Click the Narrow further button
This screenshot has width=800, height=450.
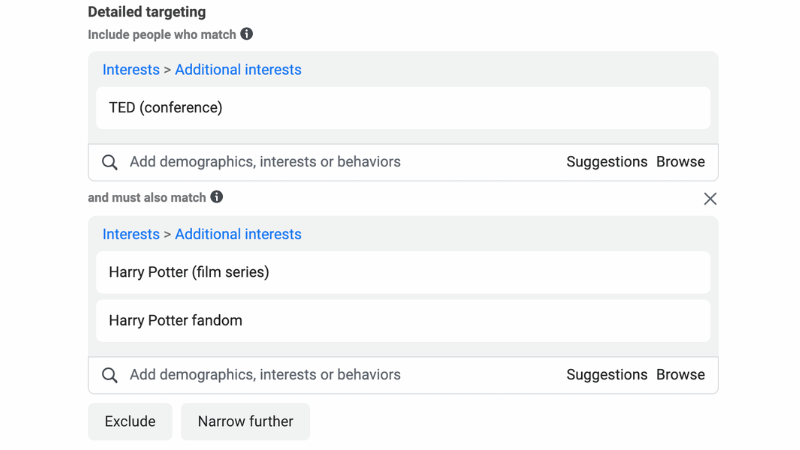click(245, 421)
